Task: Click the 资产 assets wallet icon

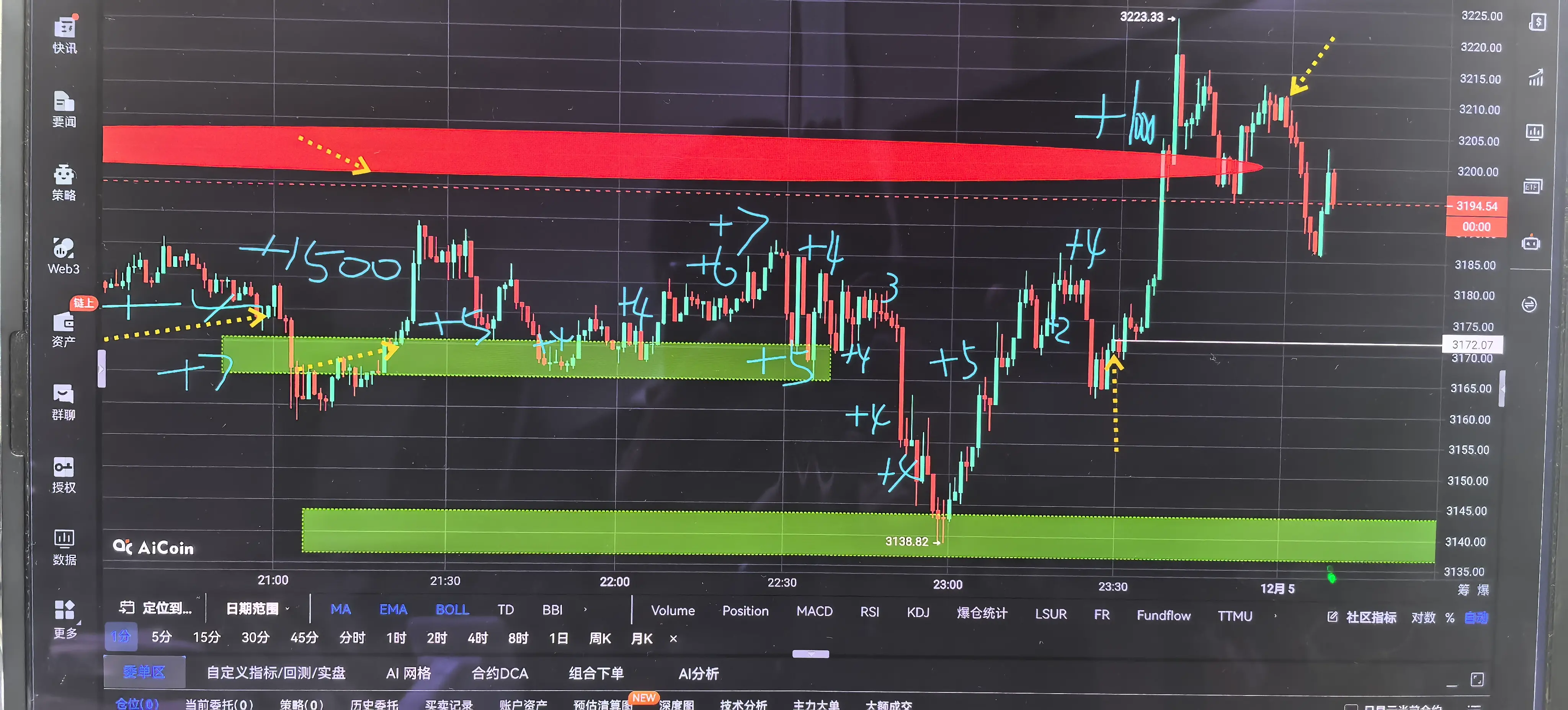Action: (64, 322)
